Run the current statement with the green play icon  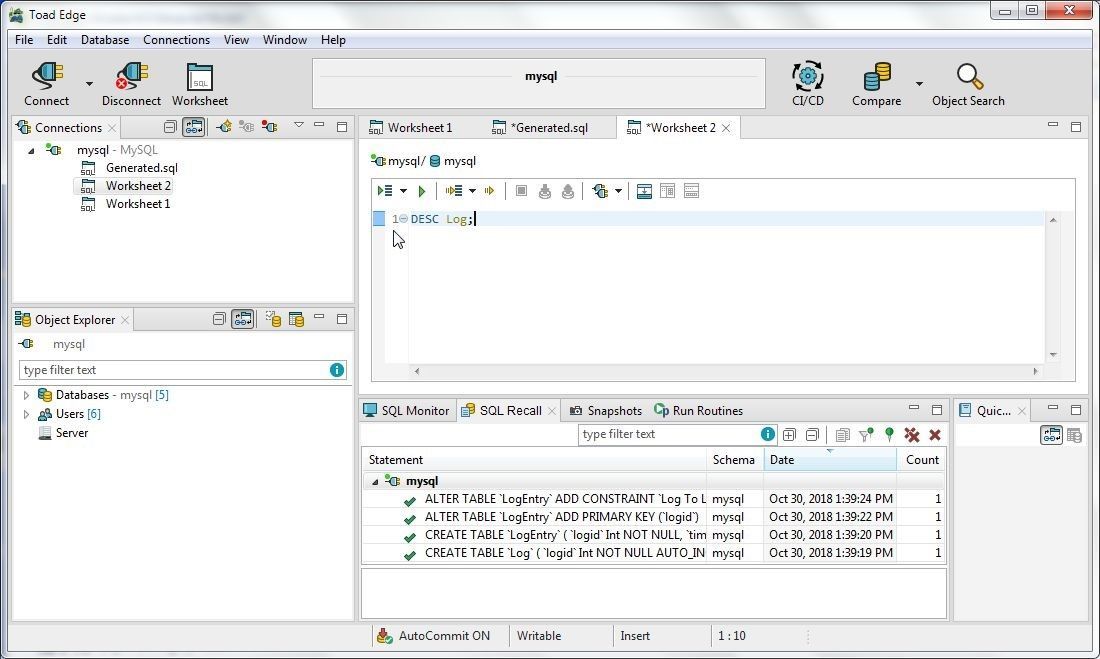[422, 191]
